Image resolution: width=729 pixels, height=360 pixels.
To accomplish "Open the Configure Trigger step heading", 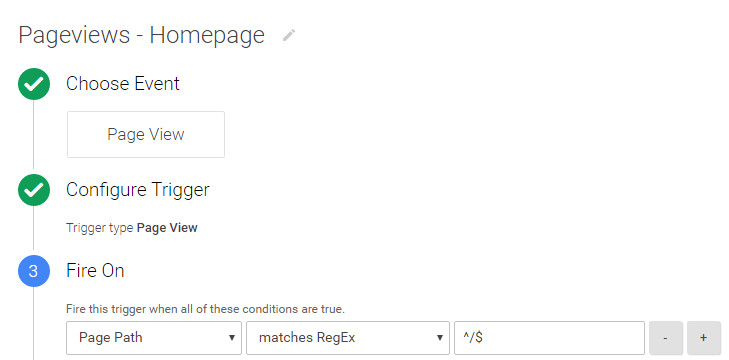I will (138, 190).
